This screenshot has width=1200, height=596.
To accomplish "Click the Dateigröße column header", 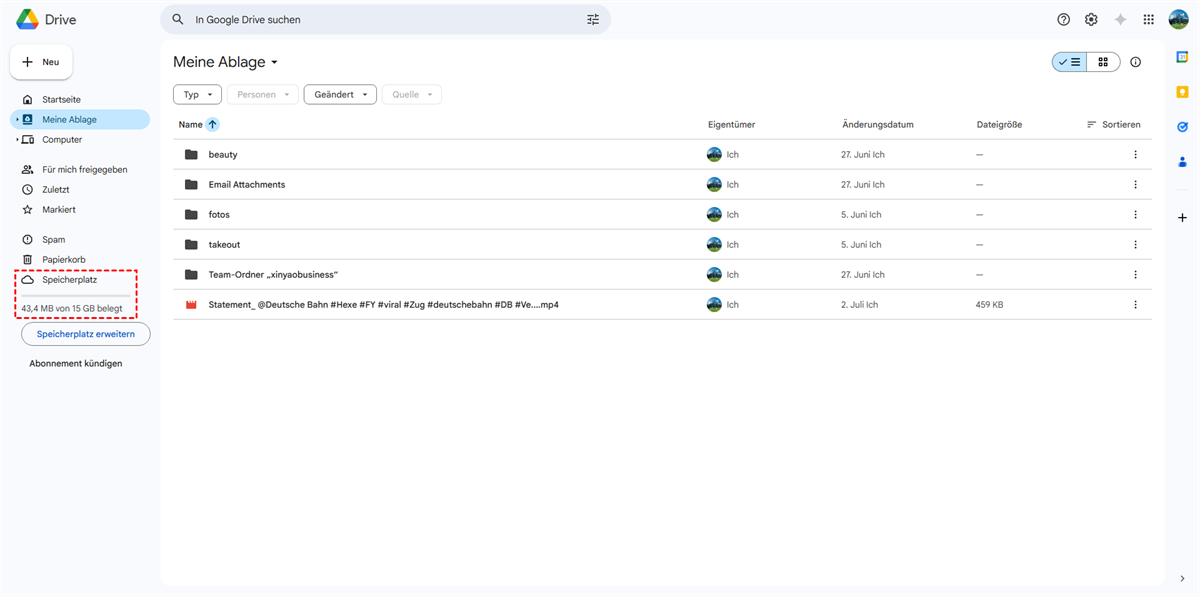I will (x=999, y=125).
